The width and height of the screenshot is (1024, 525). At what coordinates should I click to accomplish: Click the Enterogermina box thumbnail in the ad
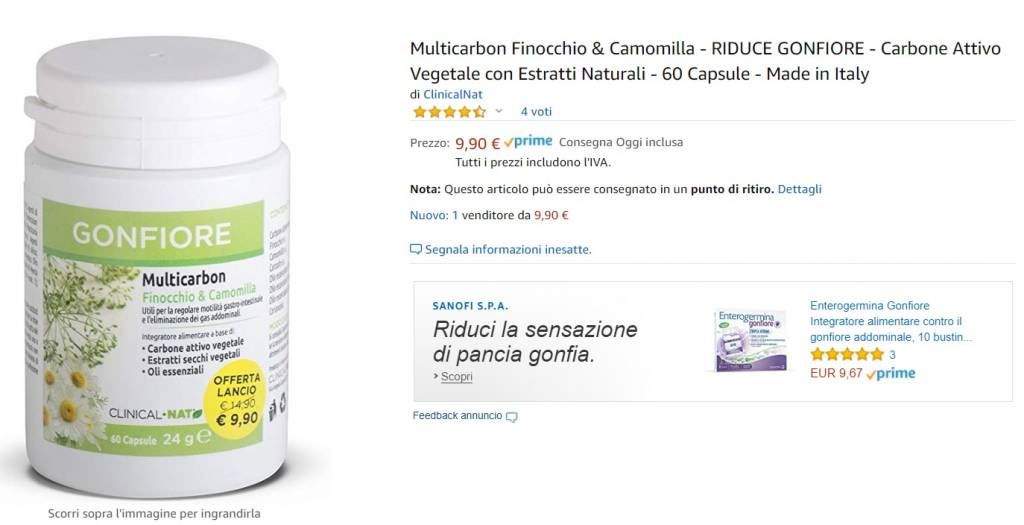tap(751, 340)
